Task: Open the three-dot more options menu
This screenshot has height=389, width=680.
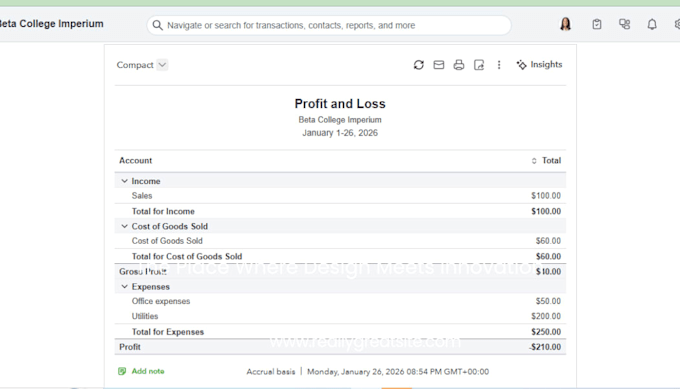Action: 499,65
